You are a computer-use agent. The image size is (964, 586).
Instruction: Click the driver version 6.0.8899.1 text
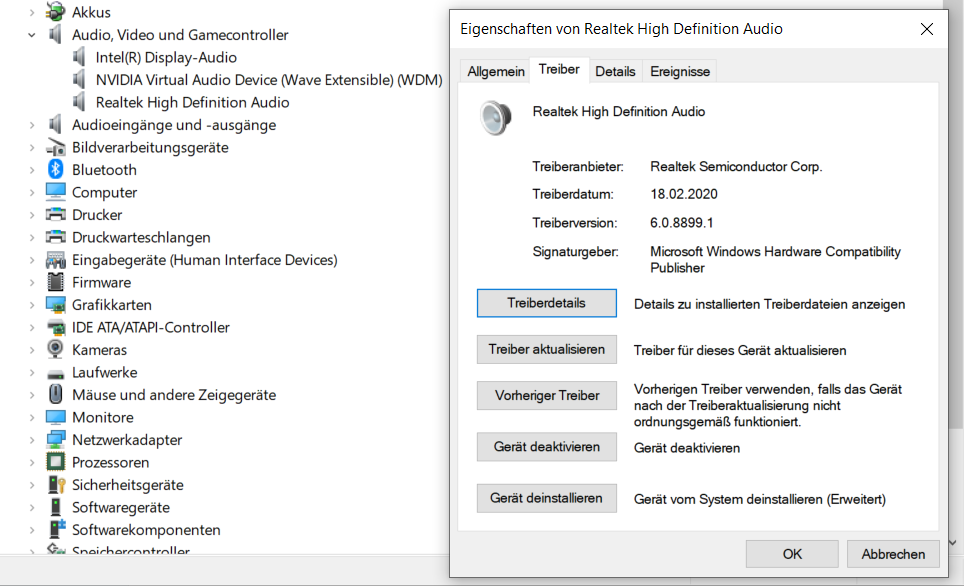click(681, 223)
